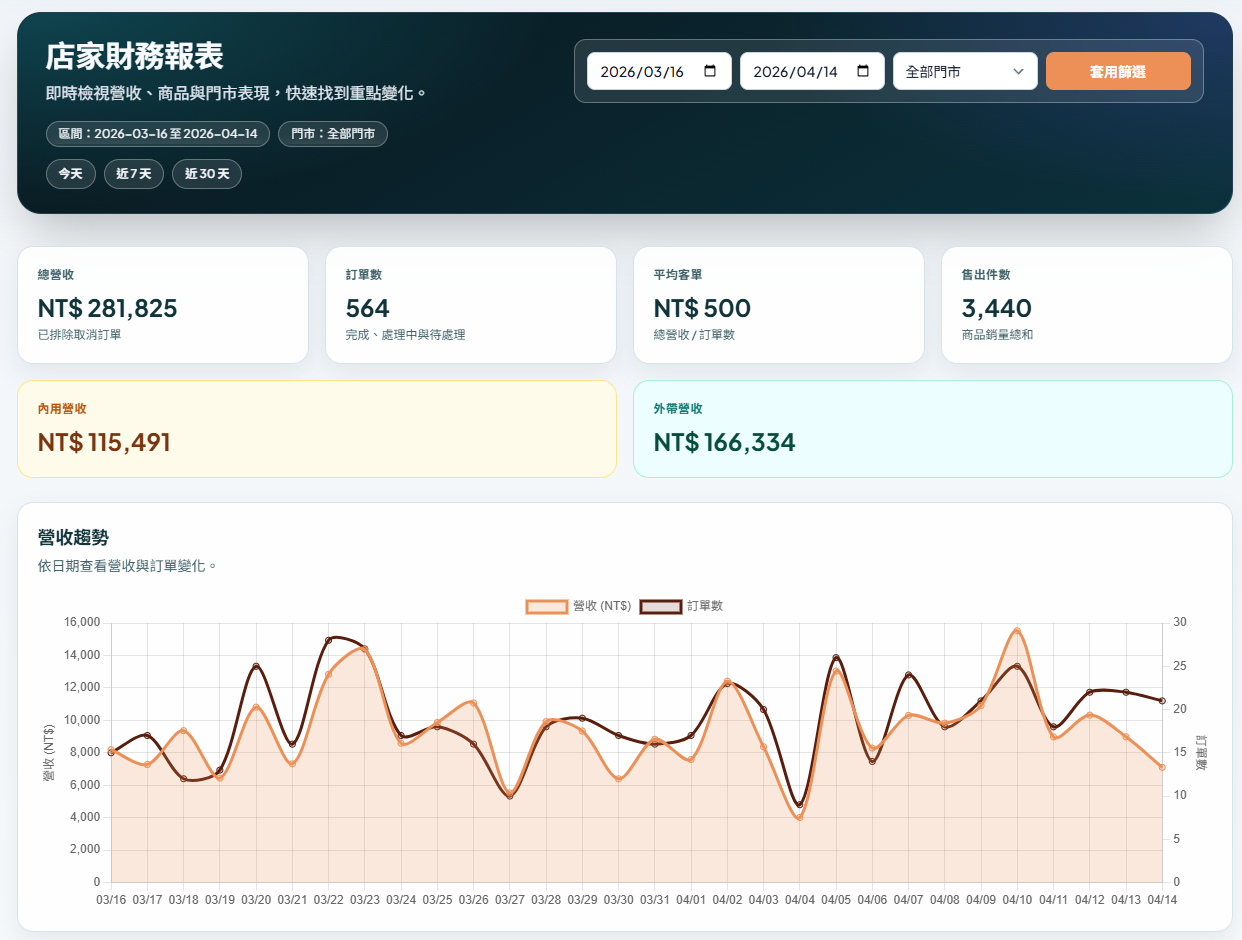Click the 區間 date range chip
Image resolution: width=1242 pixels, height=940 pixels.
point(157,134)
